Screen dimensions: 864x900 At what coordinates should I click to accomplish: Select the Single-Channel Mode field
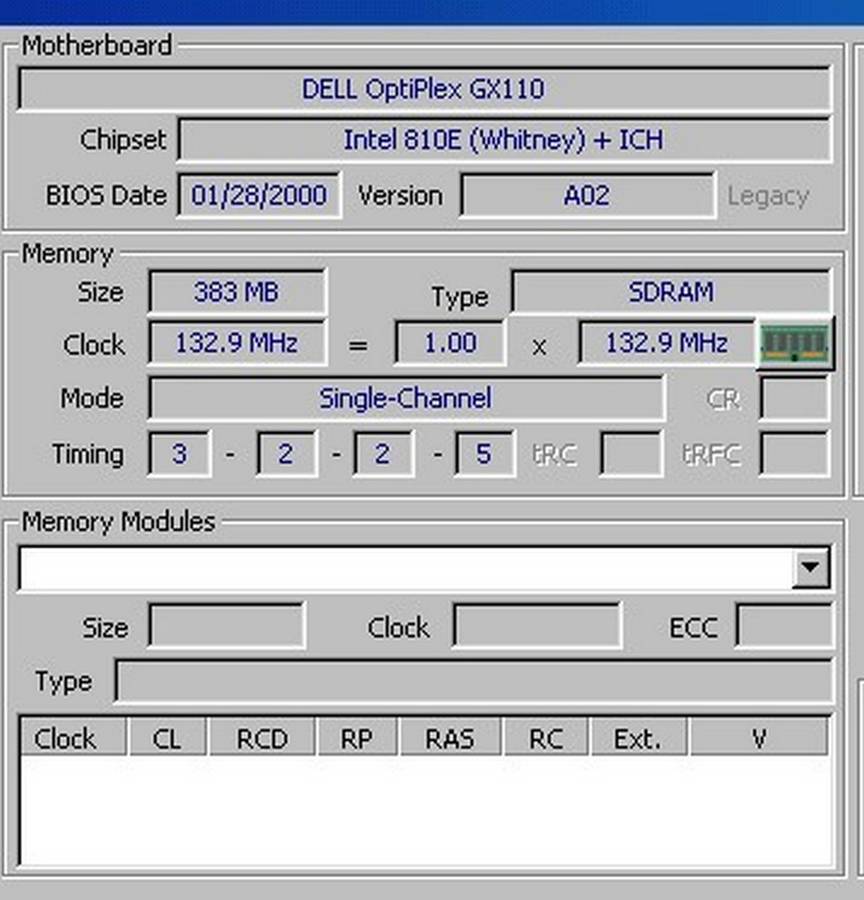point(406,398)
